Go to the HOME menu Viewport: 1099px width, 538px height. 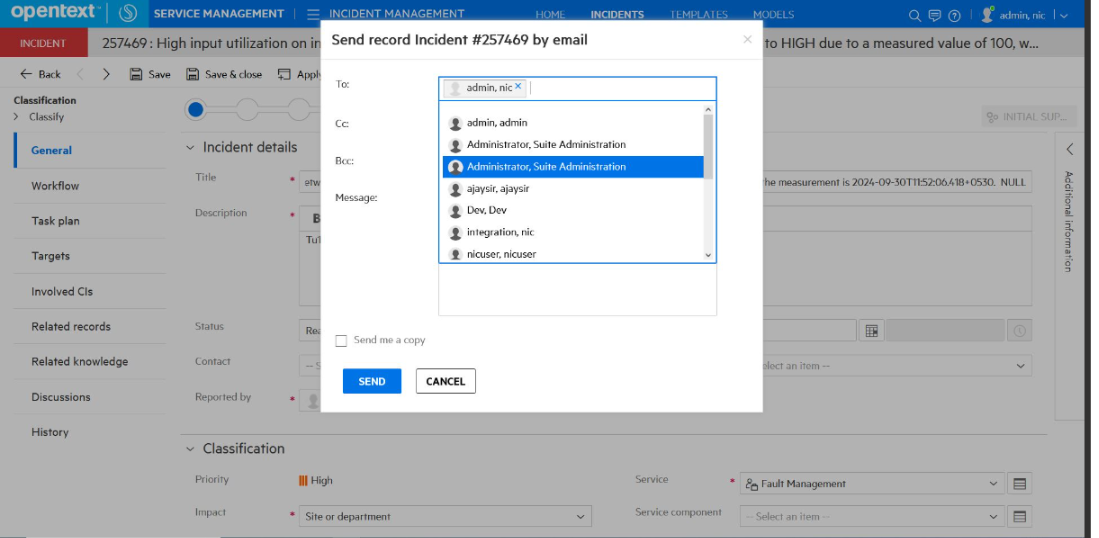(550, 14)
